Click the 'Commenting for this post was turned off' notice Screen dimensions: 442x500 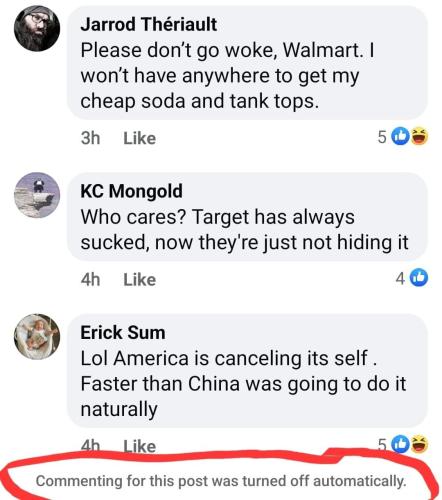pos(221,481)
